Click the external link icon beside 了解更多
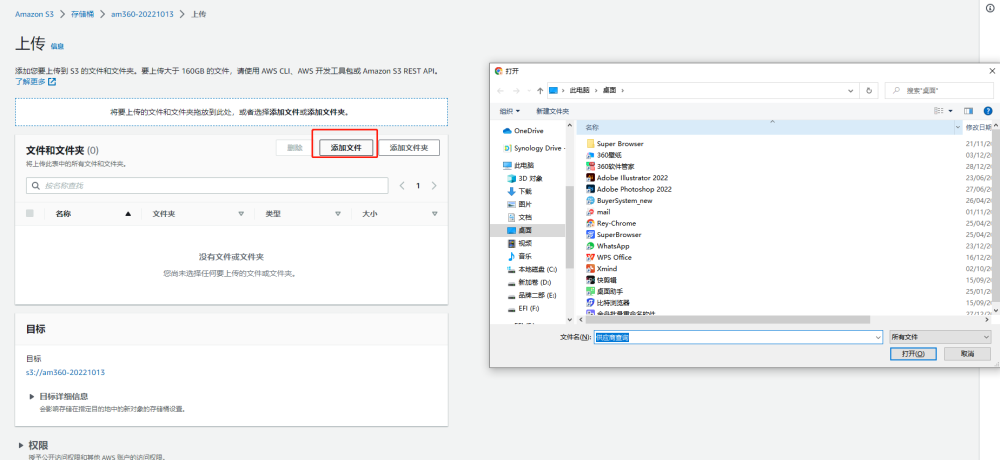This screenshot has width=1000, height=460. pyautogui.click(x=52, y=82)
